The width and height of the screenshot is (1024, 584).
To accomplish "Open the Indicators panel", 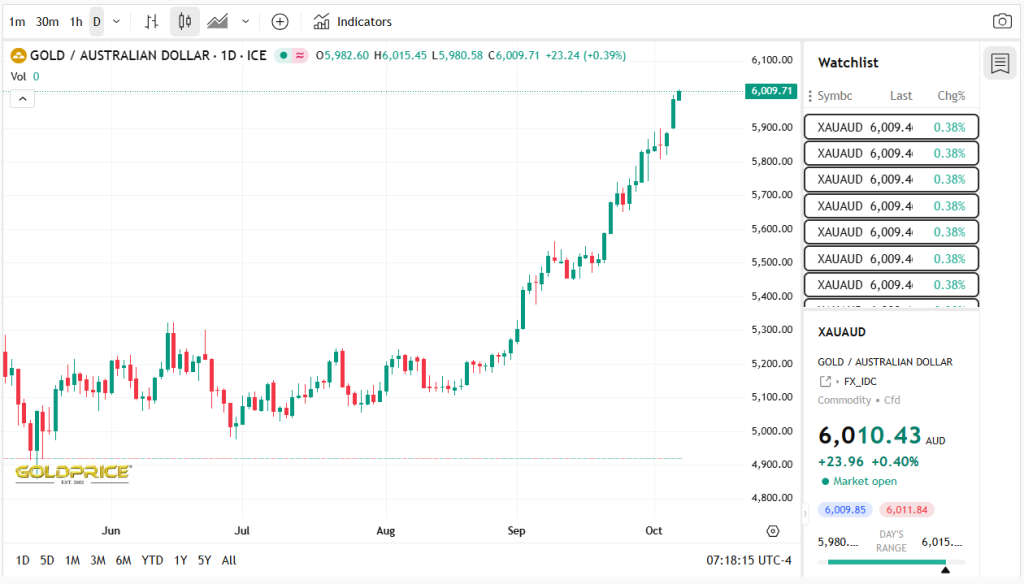I will (352, 20).
